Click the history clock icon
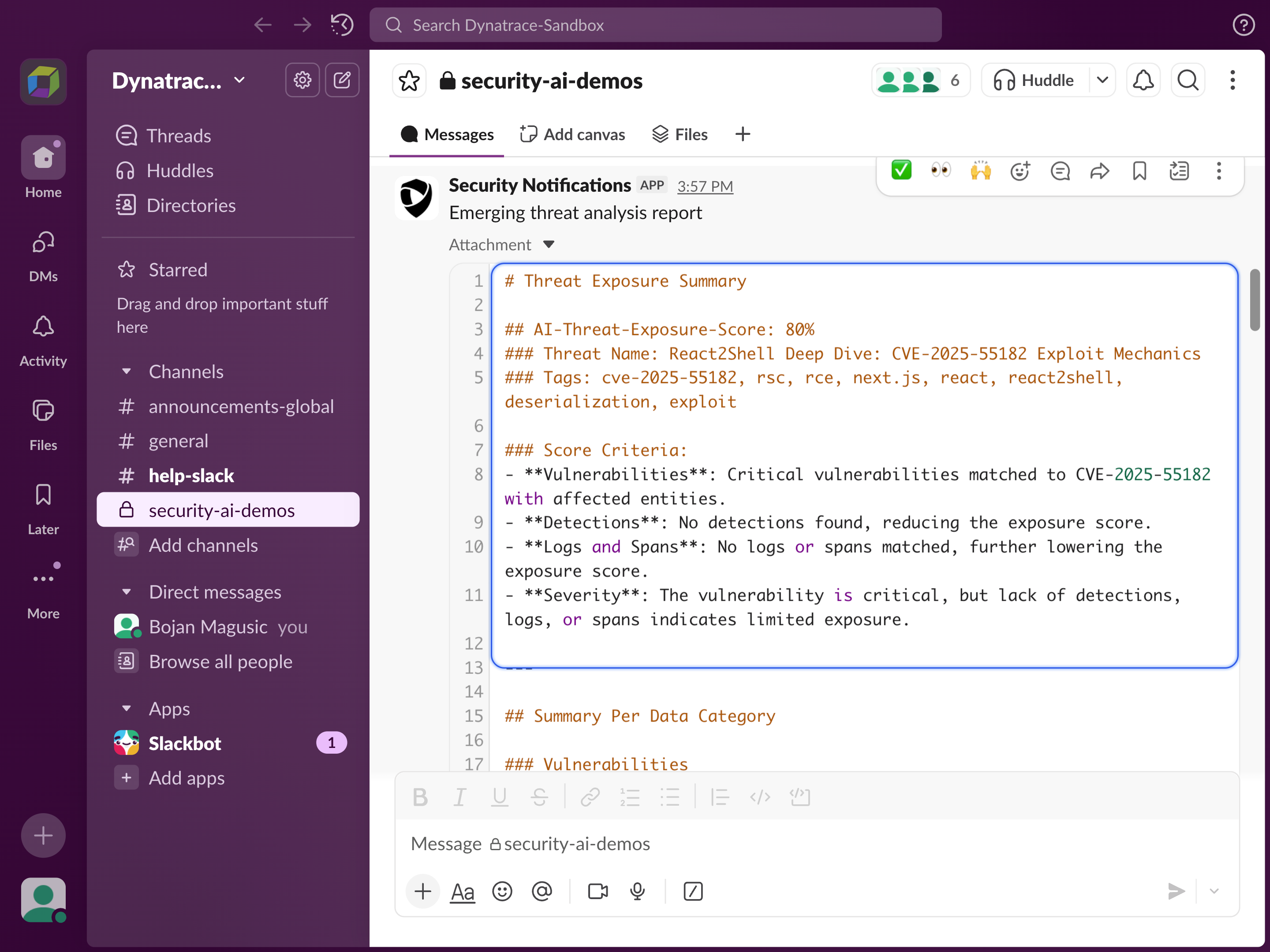Image resolution: width=1270 pixels, height=952 pixels. (x=342, y=25)
